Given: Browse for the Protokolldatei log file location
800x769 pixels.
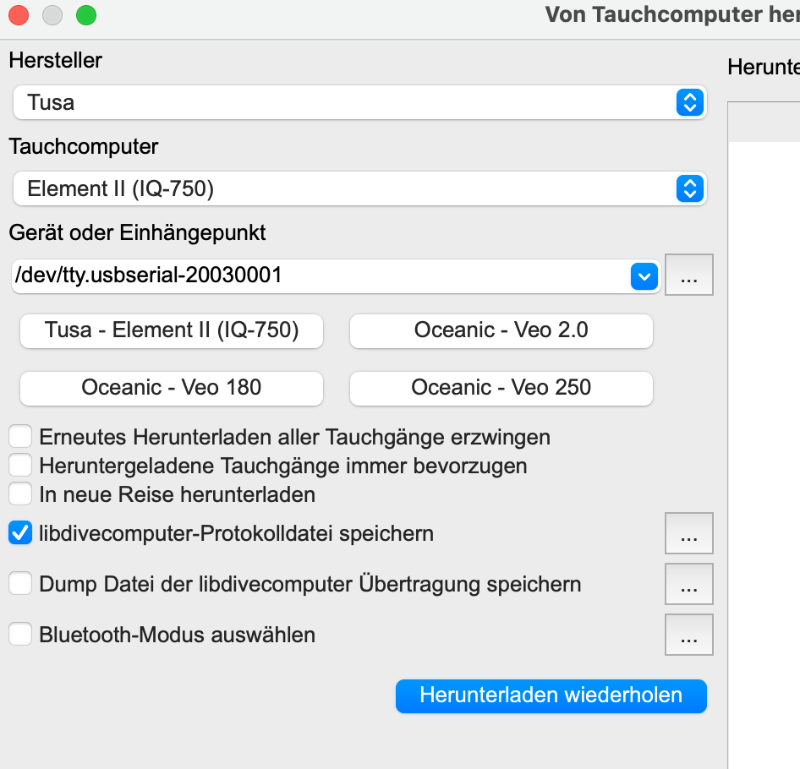Looking at the screenshot, I should point(689,533).
